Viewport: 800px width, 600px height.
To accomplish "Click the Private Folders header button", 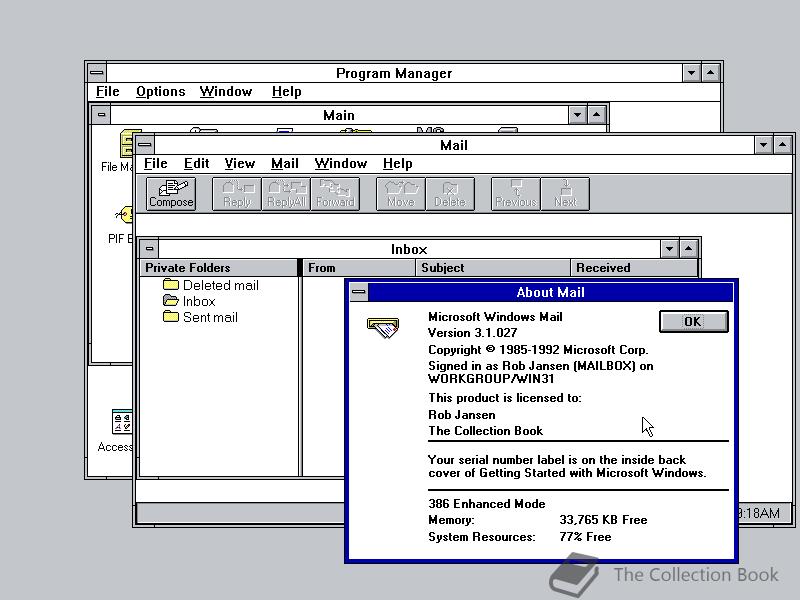I will click(x=218, y=268).
